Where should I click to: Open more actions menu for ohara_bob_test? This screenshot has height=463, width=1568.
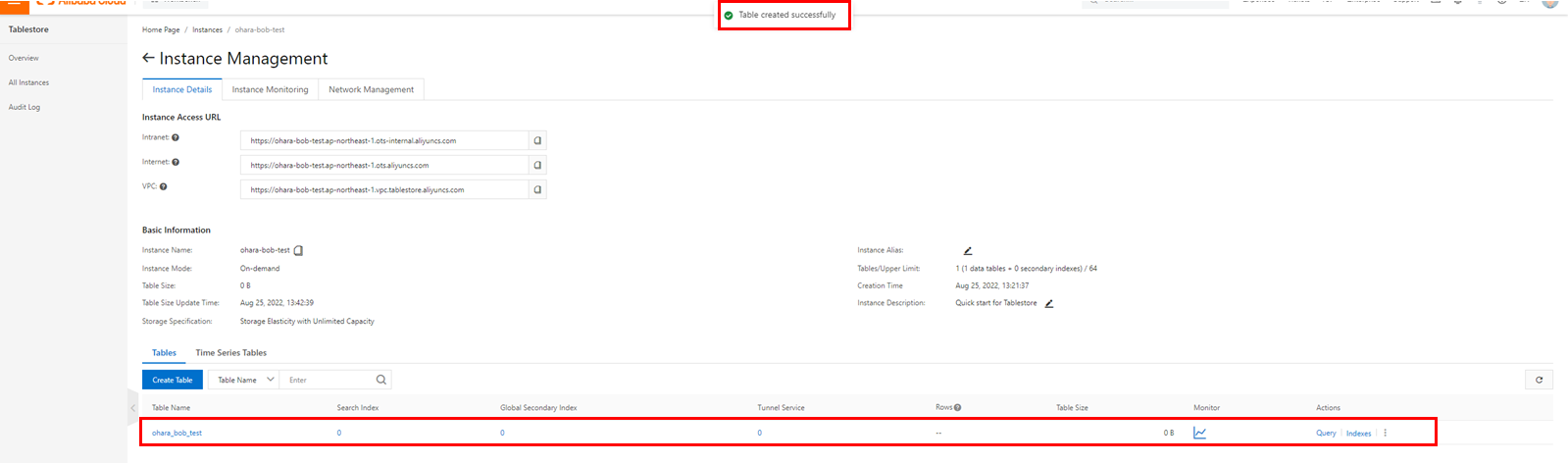[1385, 433]
